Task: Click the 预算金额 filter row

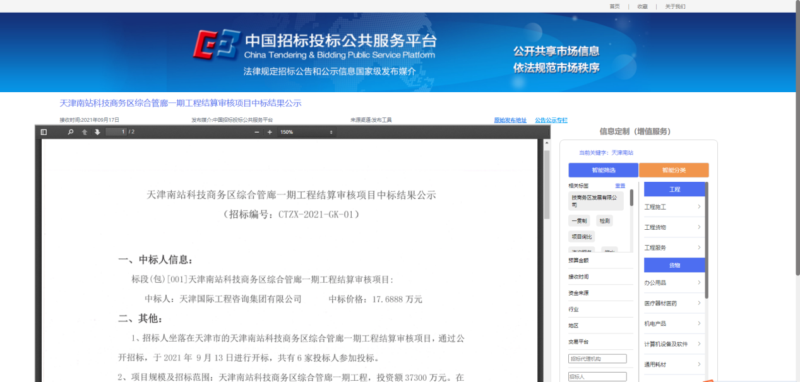Action: tap(601, 260)
